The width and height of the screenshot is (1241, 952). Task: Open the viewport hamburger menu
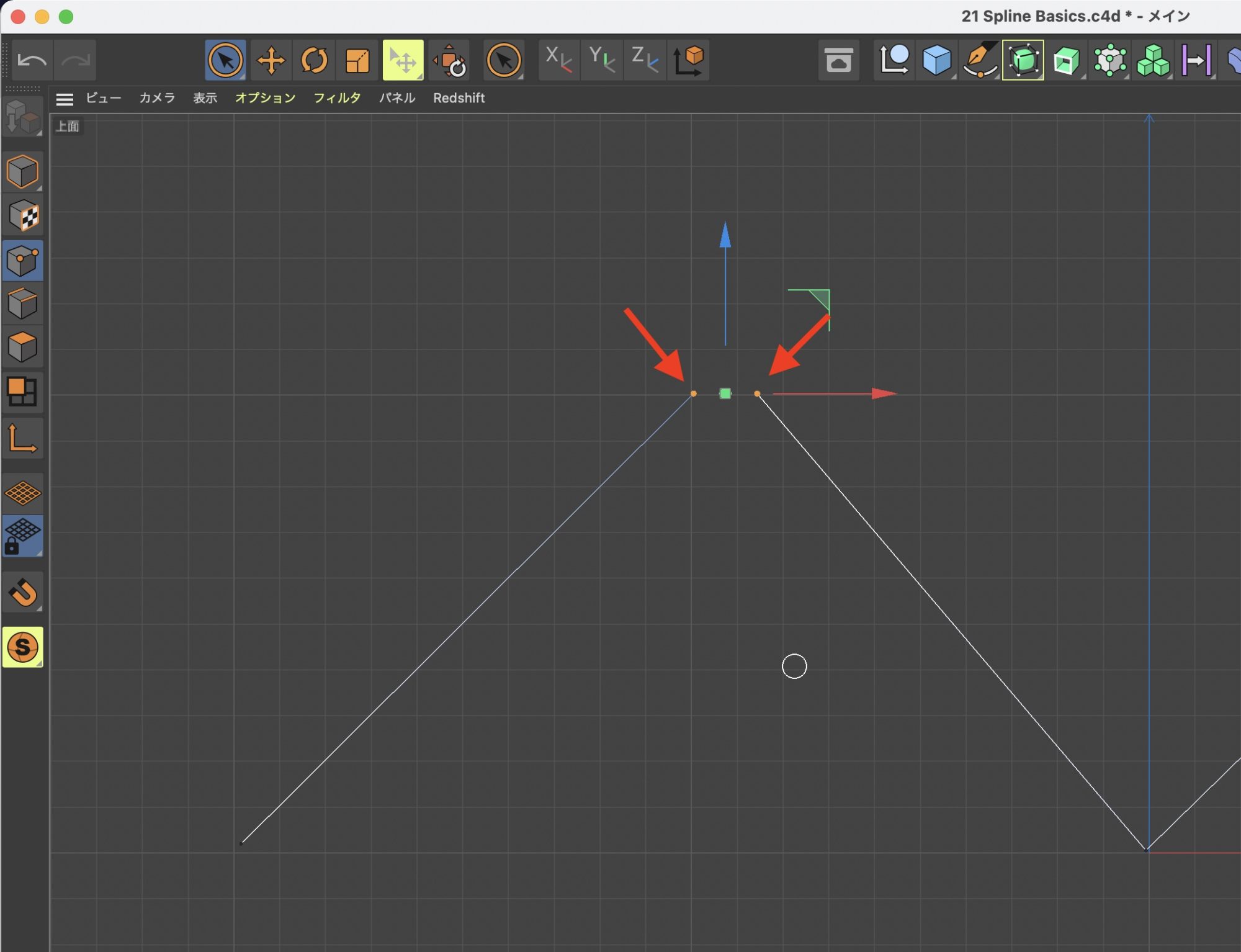[65, 99]
